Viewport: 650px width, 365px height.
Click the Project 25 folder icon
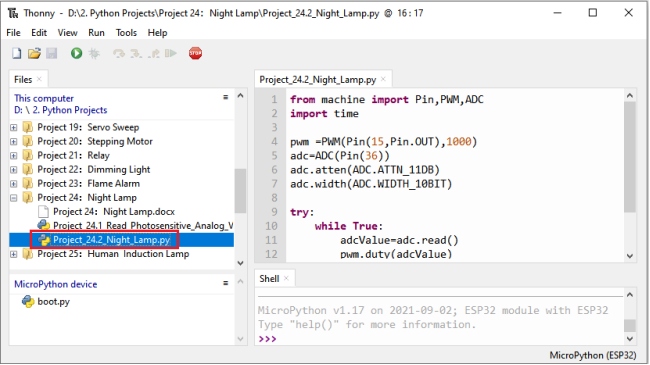click(28, 254)
